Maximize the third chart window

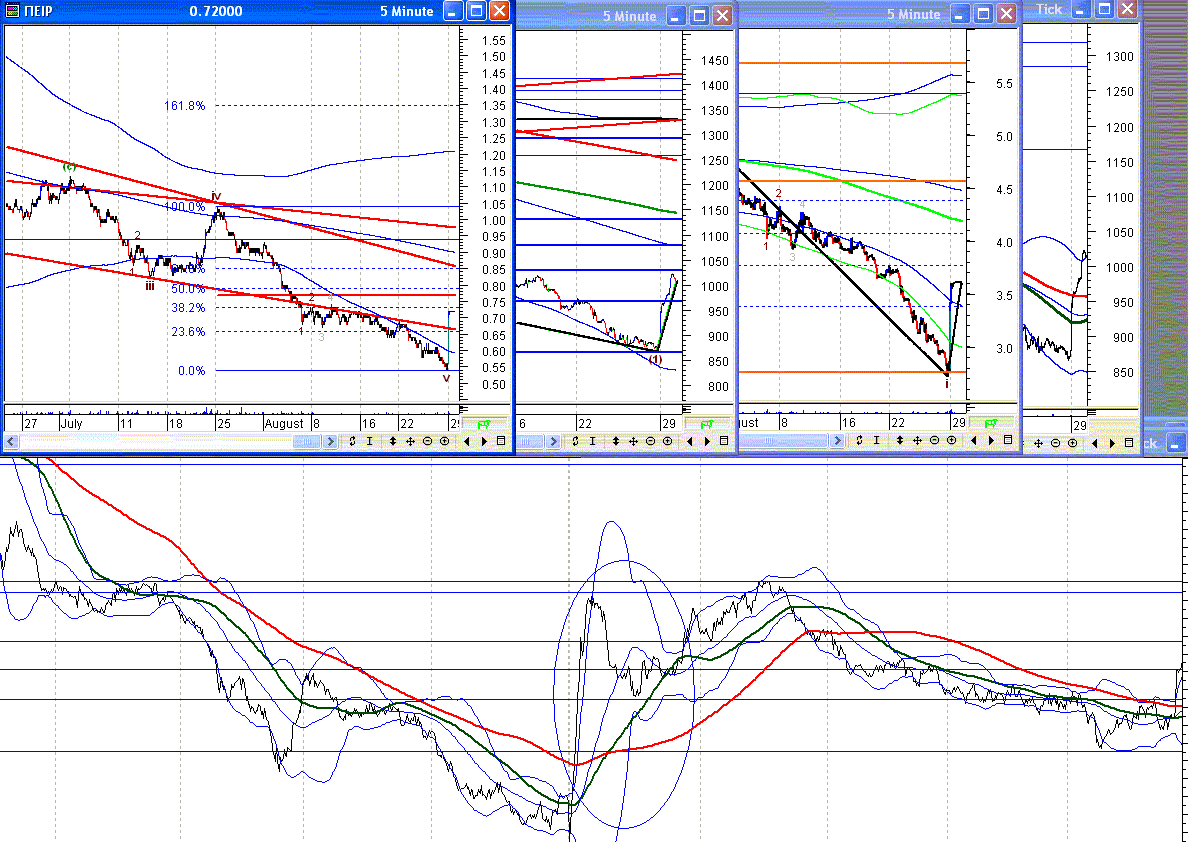click(983, 14)
